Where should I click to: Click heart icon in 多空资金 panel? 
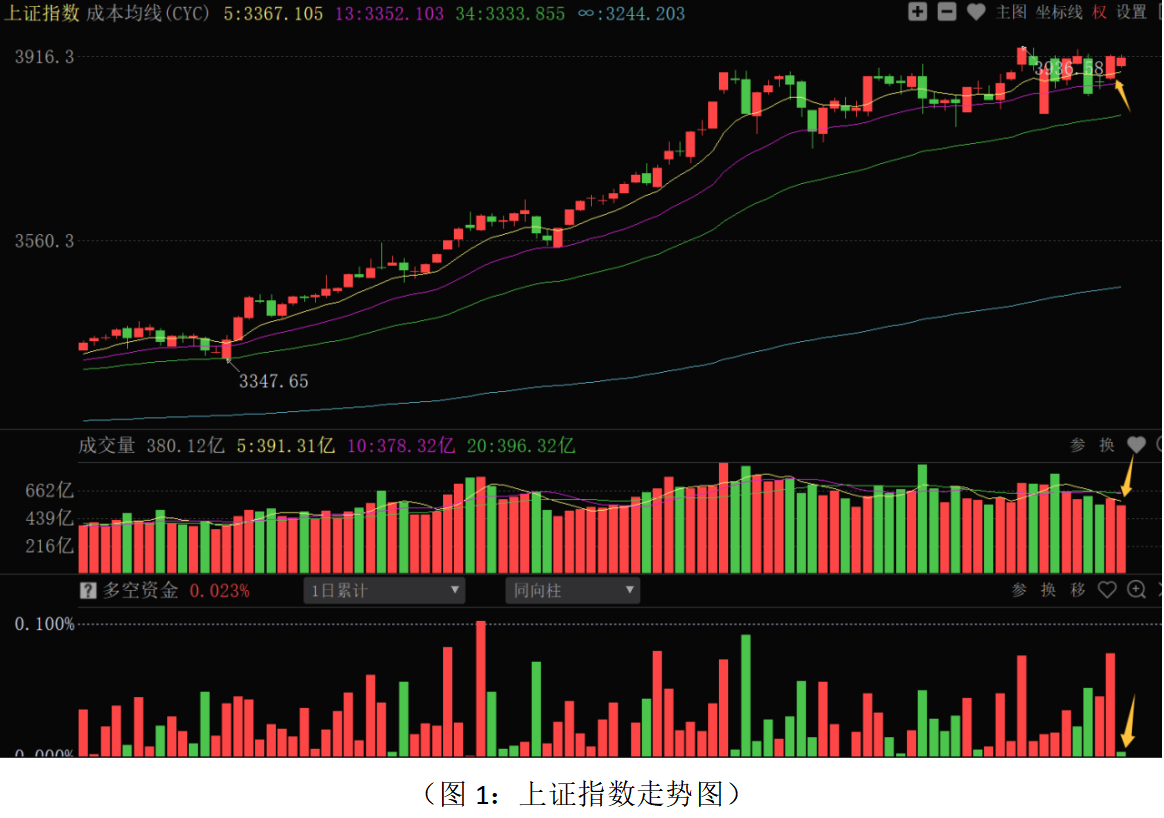[x=1107, y=590]
